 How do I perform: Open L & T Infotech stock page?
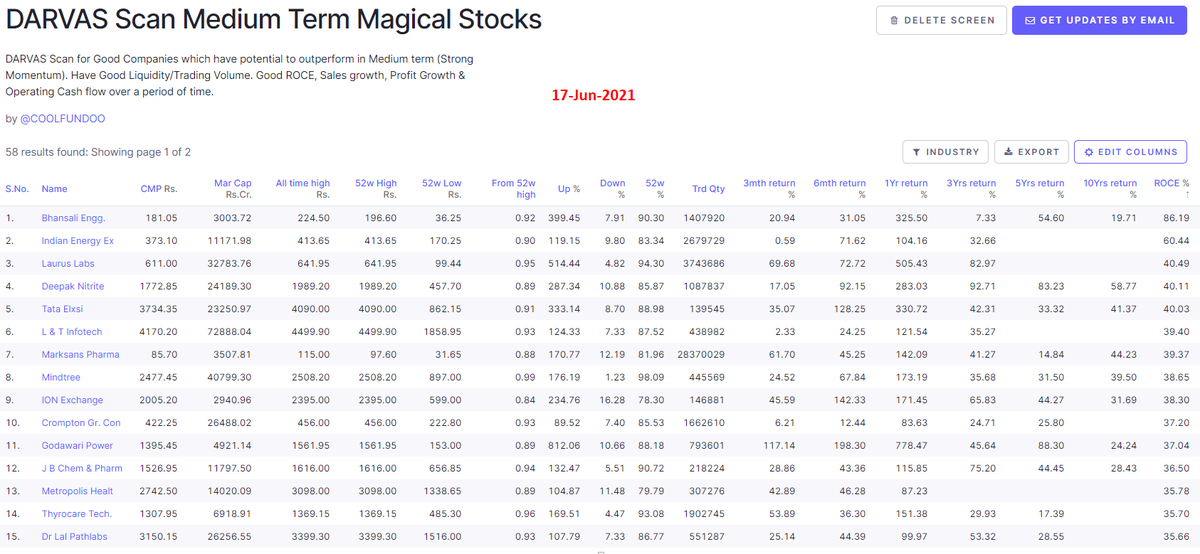(x=72, y=332)
